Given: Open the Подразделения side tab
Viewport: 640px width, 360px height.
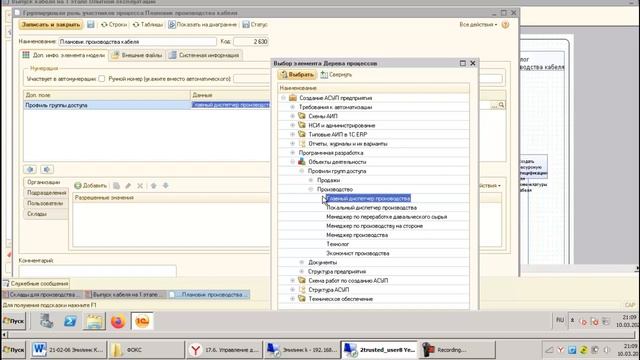Looking at the screenshot, I should (46, 193).
